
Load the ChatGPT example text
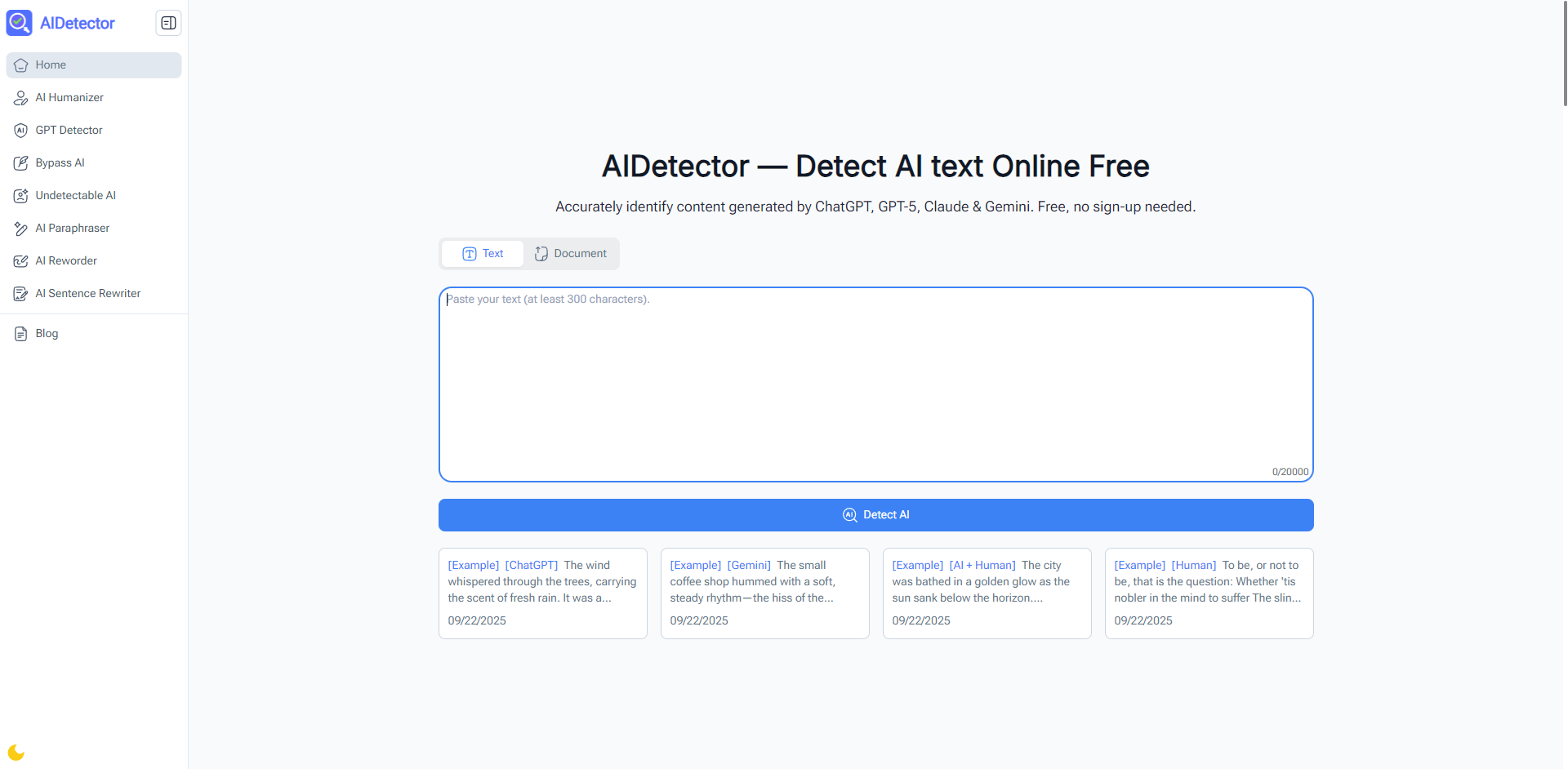click(542, 593)
